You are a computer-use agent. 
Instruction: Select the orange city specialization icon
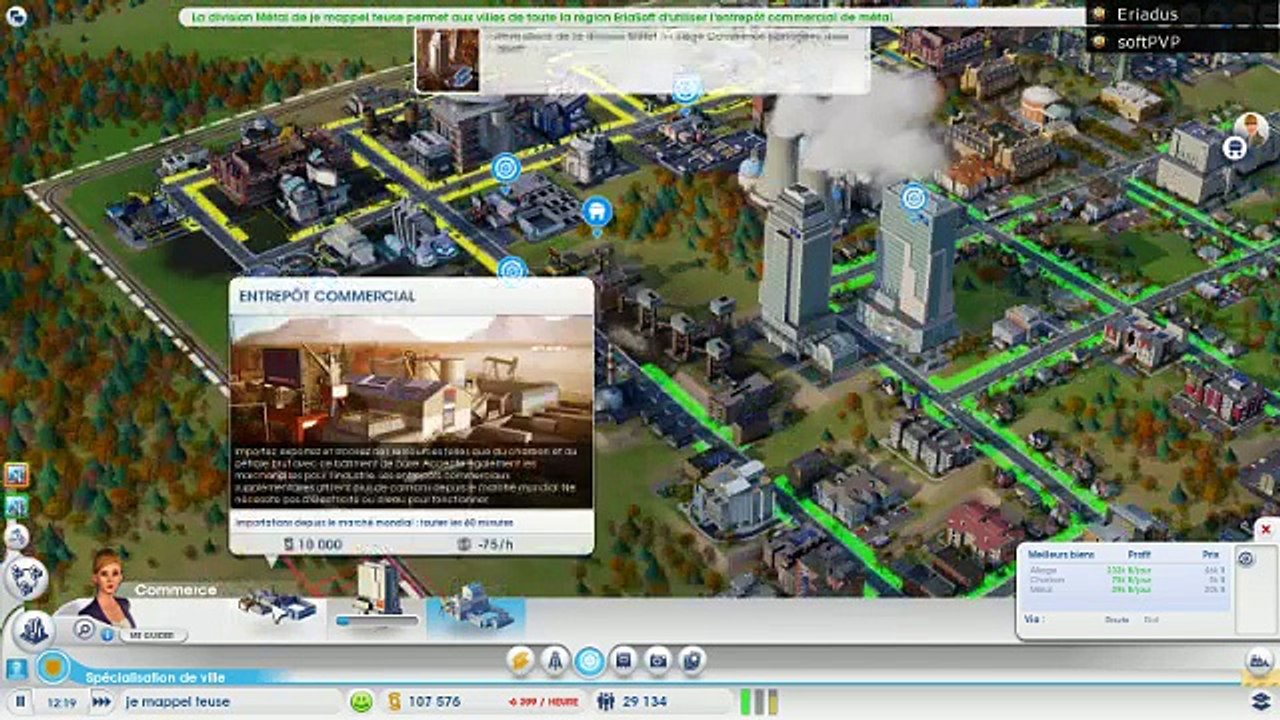[52, 667]
